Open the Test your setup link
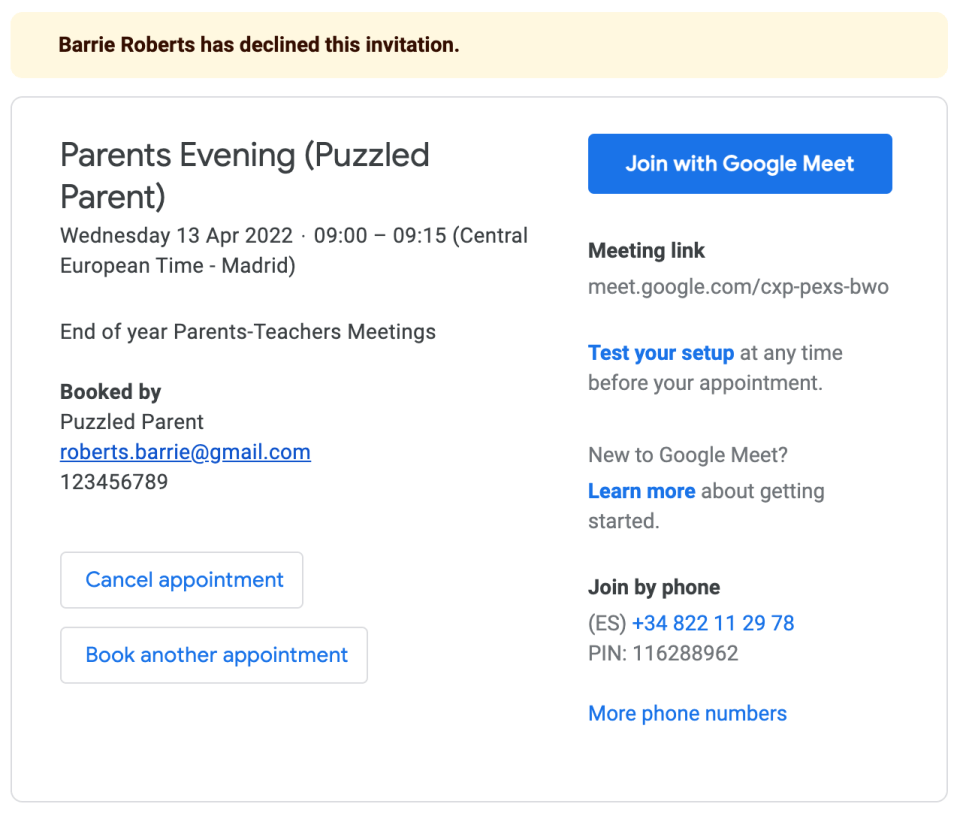 661,353
